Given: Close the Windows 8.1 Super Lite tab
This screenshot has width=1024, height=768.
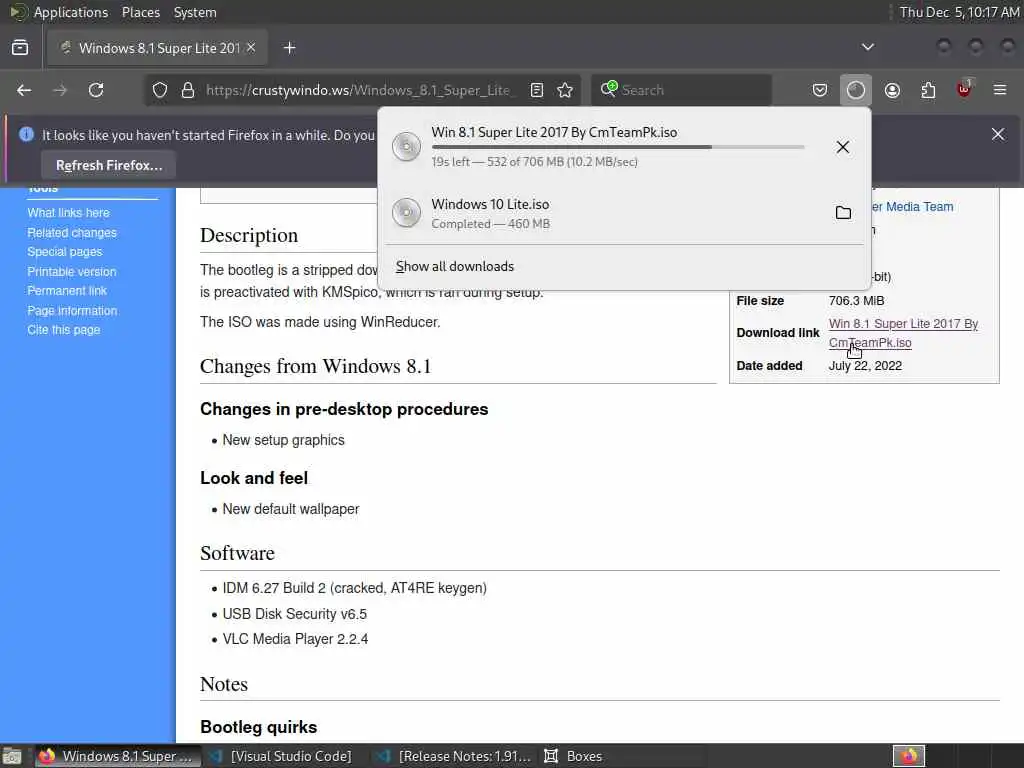Looking at the screenshot, I should 251,48.
